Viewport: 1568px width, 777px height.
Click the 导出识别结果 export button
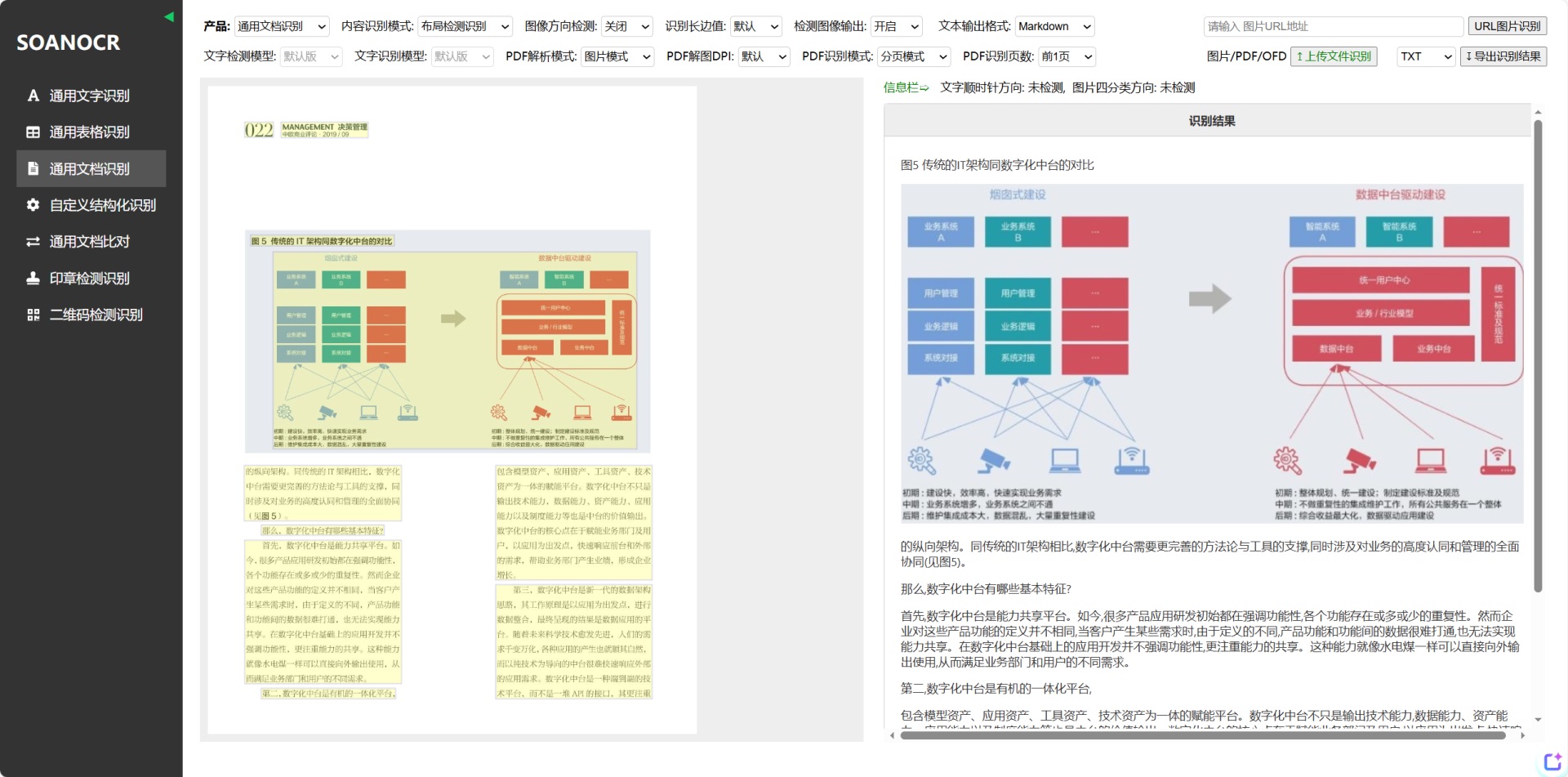1503,56
